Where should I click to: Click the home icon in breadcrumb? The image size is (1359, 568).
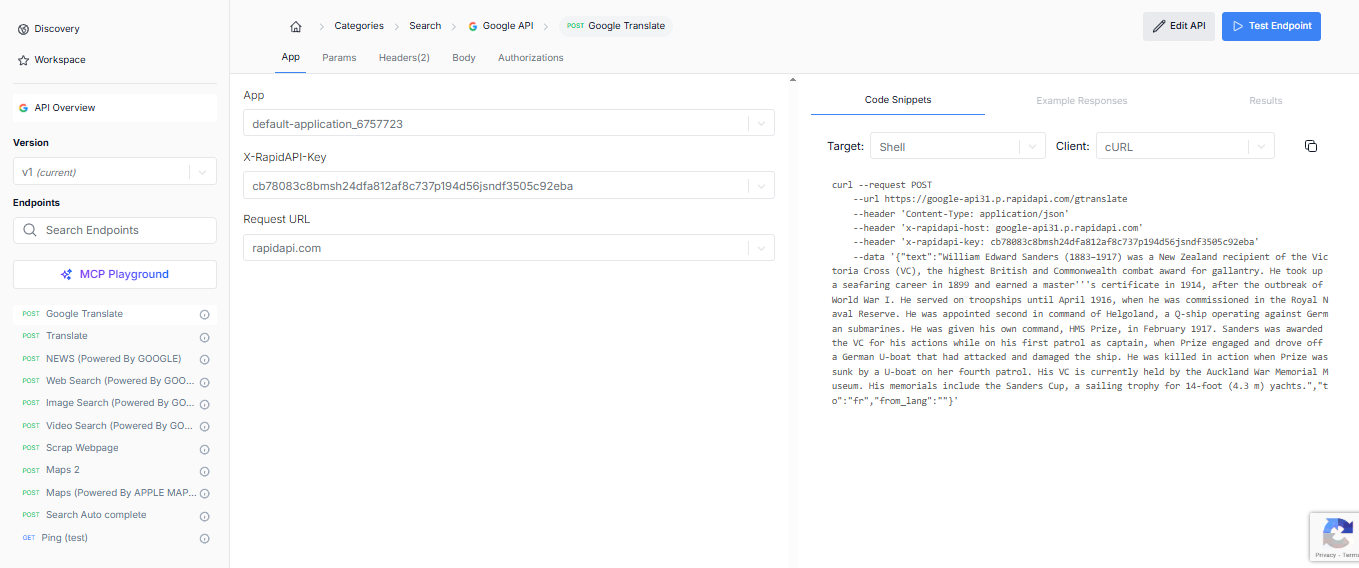click(295, 26)
